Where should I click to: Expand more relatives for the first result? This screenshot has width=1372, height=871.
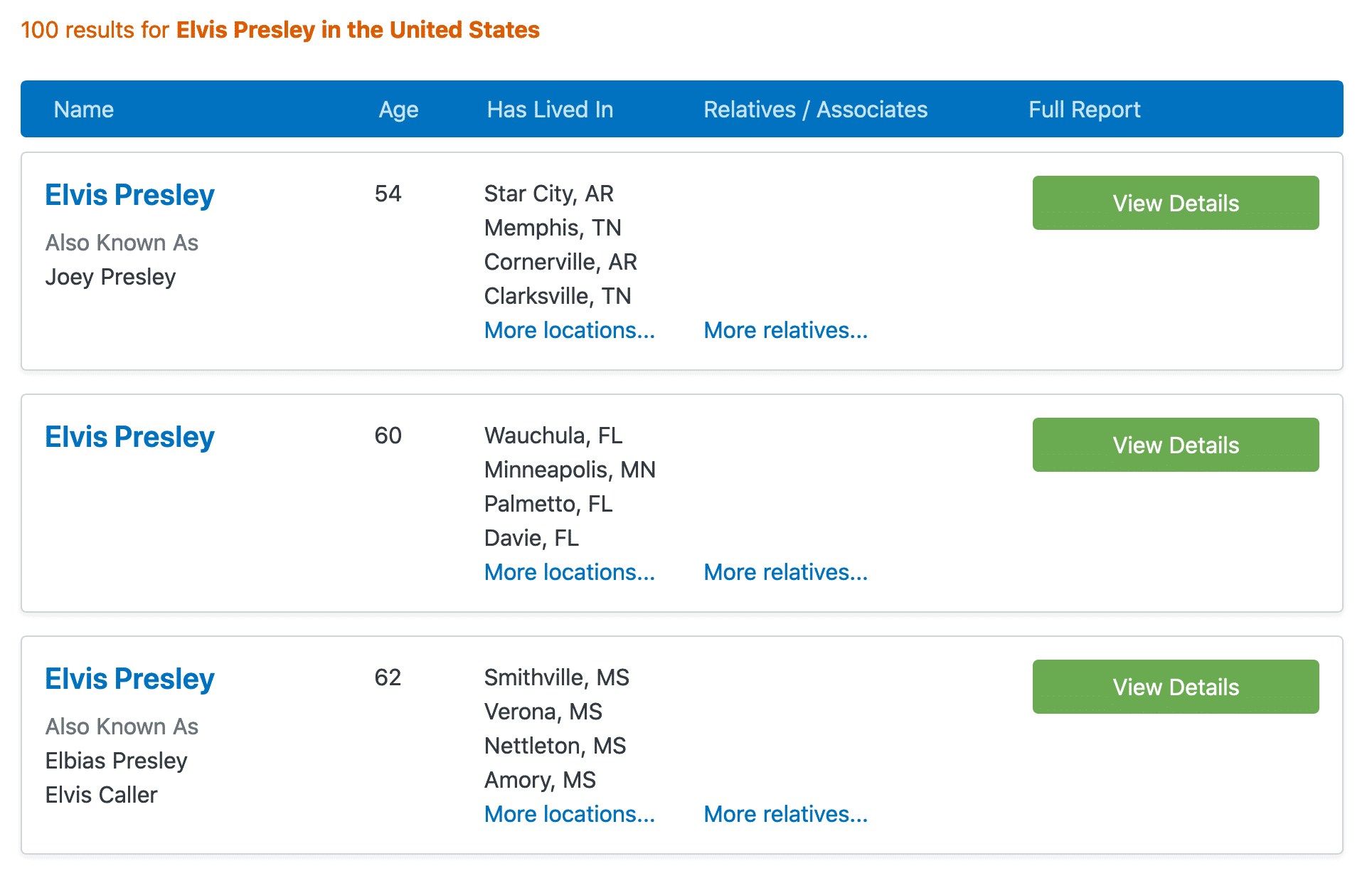(785, 330)
